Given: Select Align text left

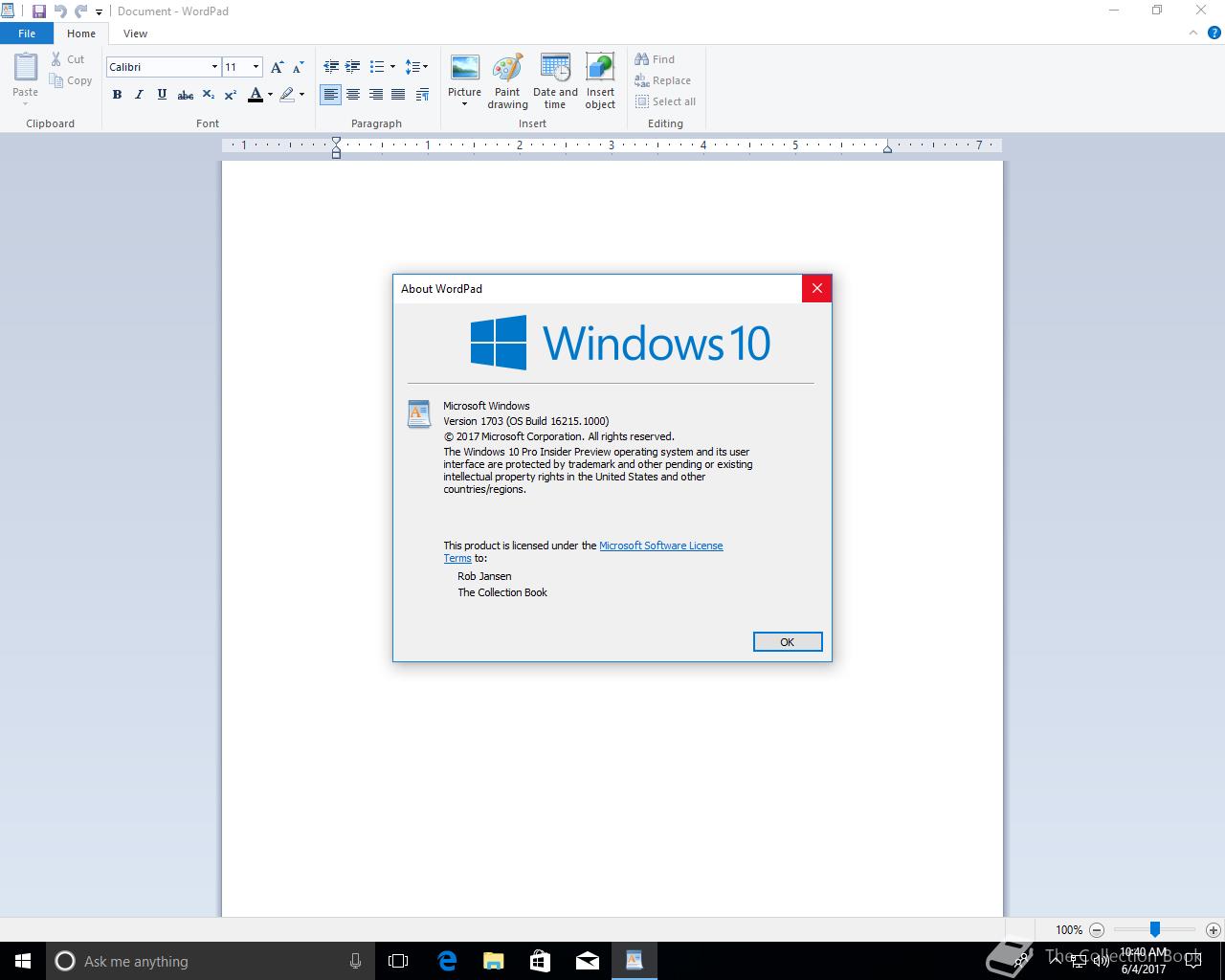Looking at the screenshot, I should pyautogui.click(x=330, y=95).
